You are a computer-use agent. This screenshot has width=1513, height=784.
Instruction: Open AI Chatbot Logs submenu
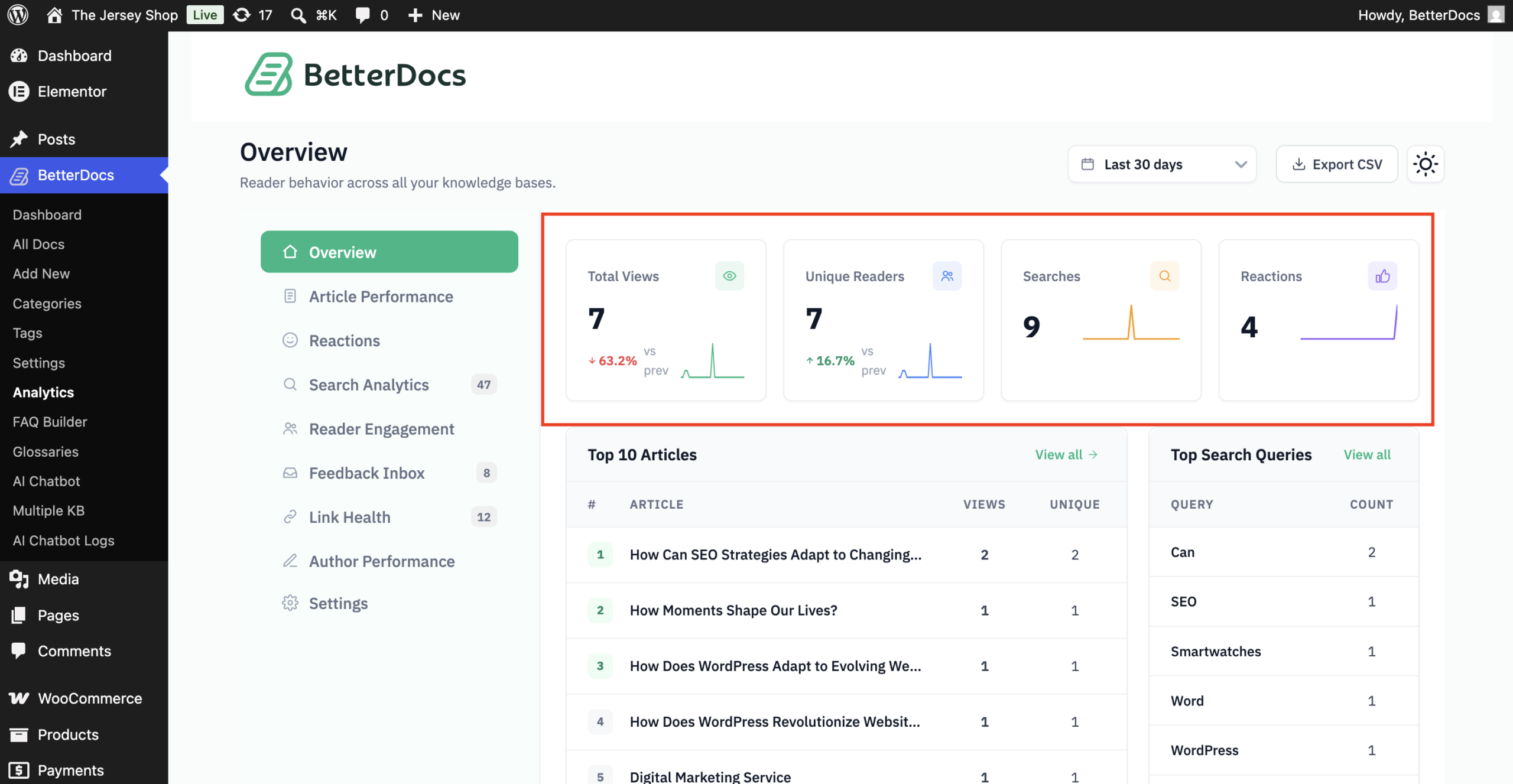63,541
